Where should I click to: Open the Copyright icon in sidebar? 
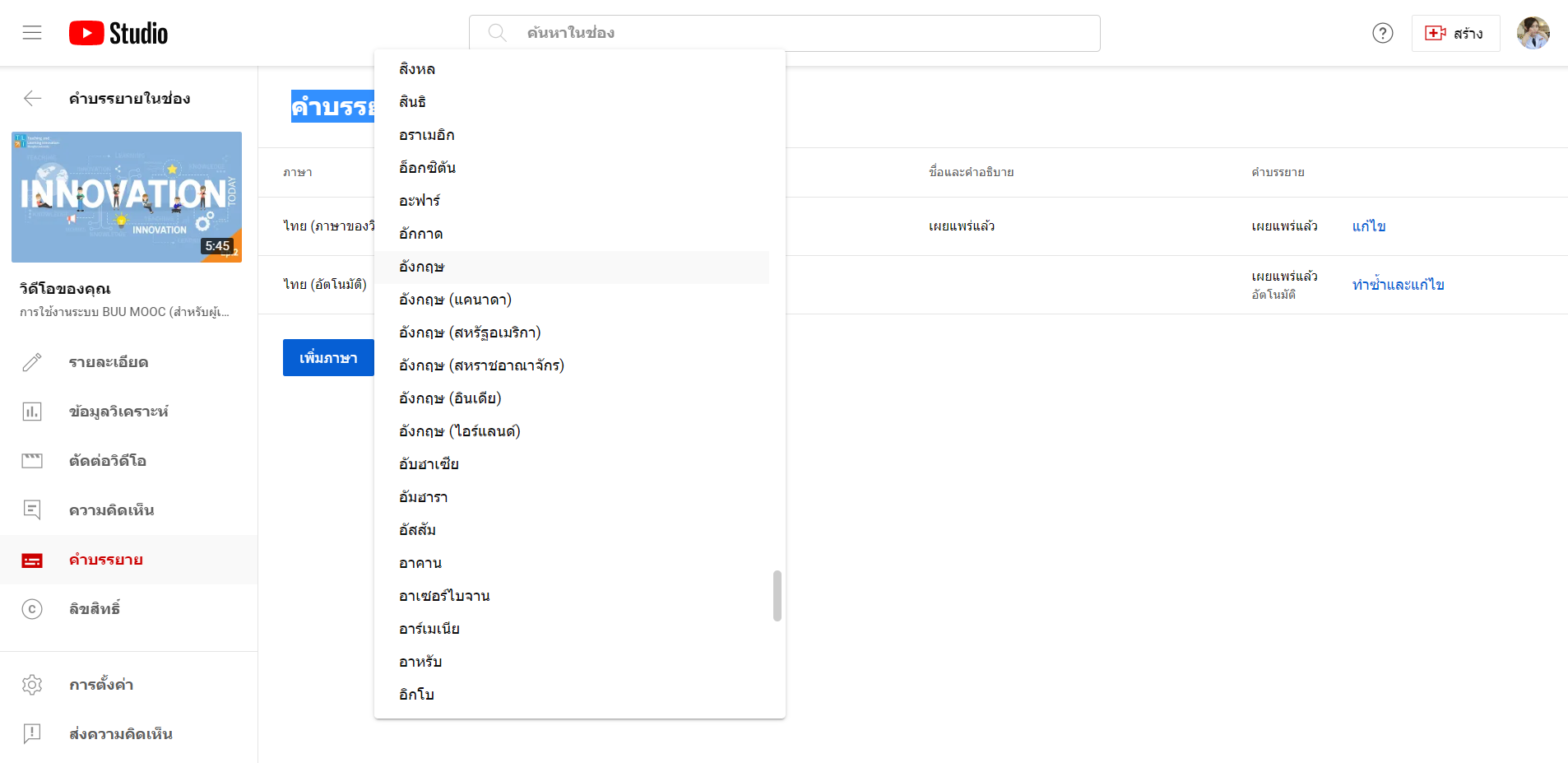pyautogui.click(x=32, y=609)
